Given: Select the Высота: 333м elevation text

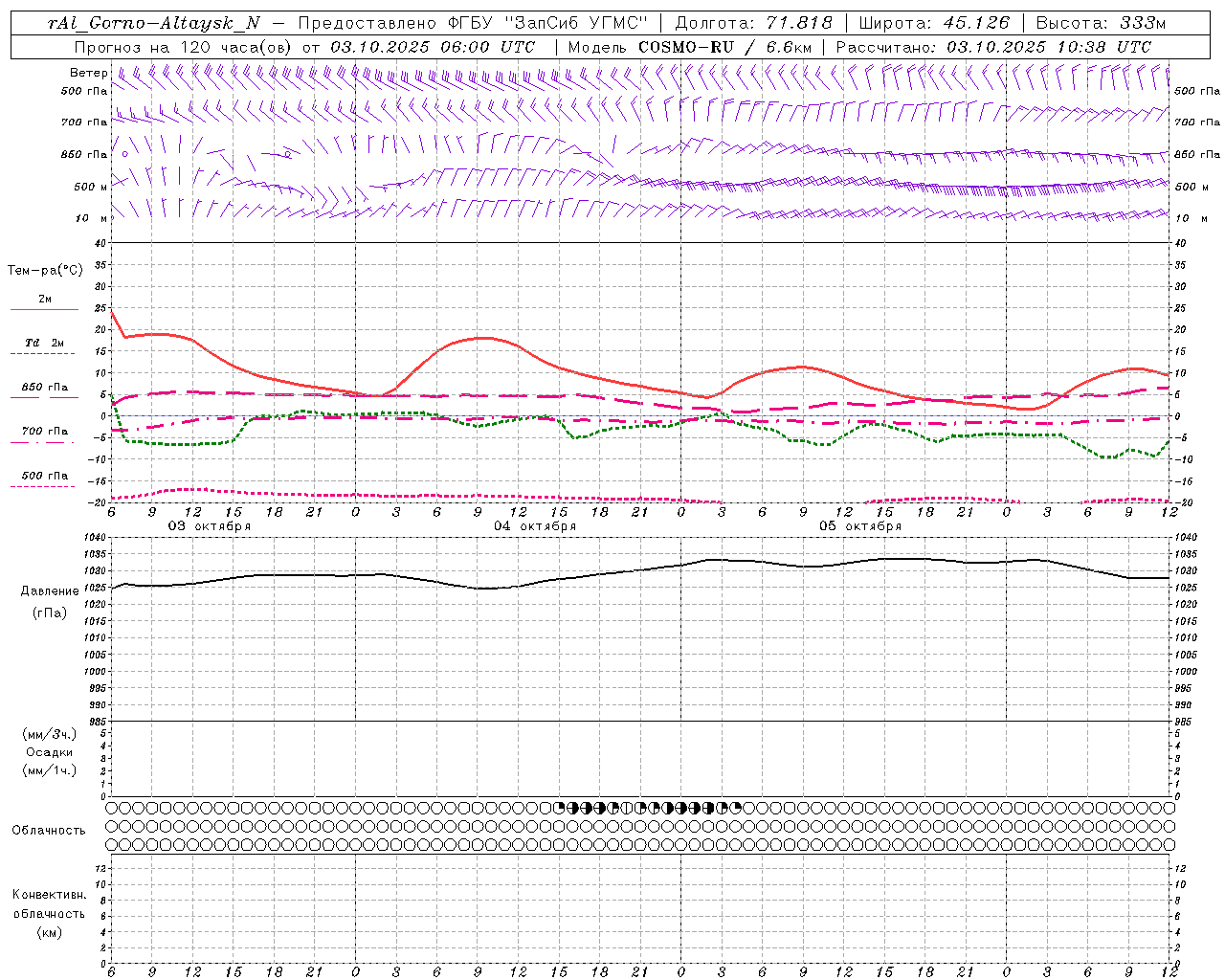Looking at the screenshot, I should [1102, 23].
